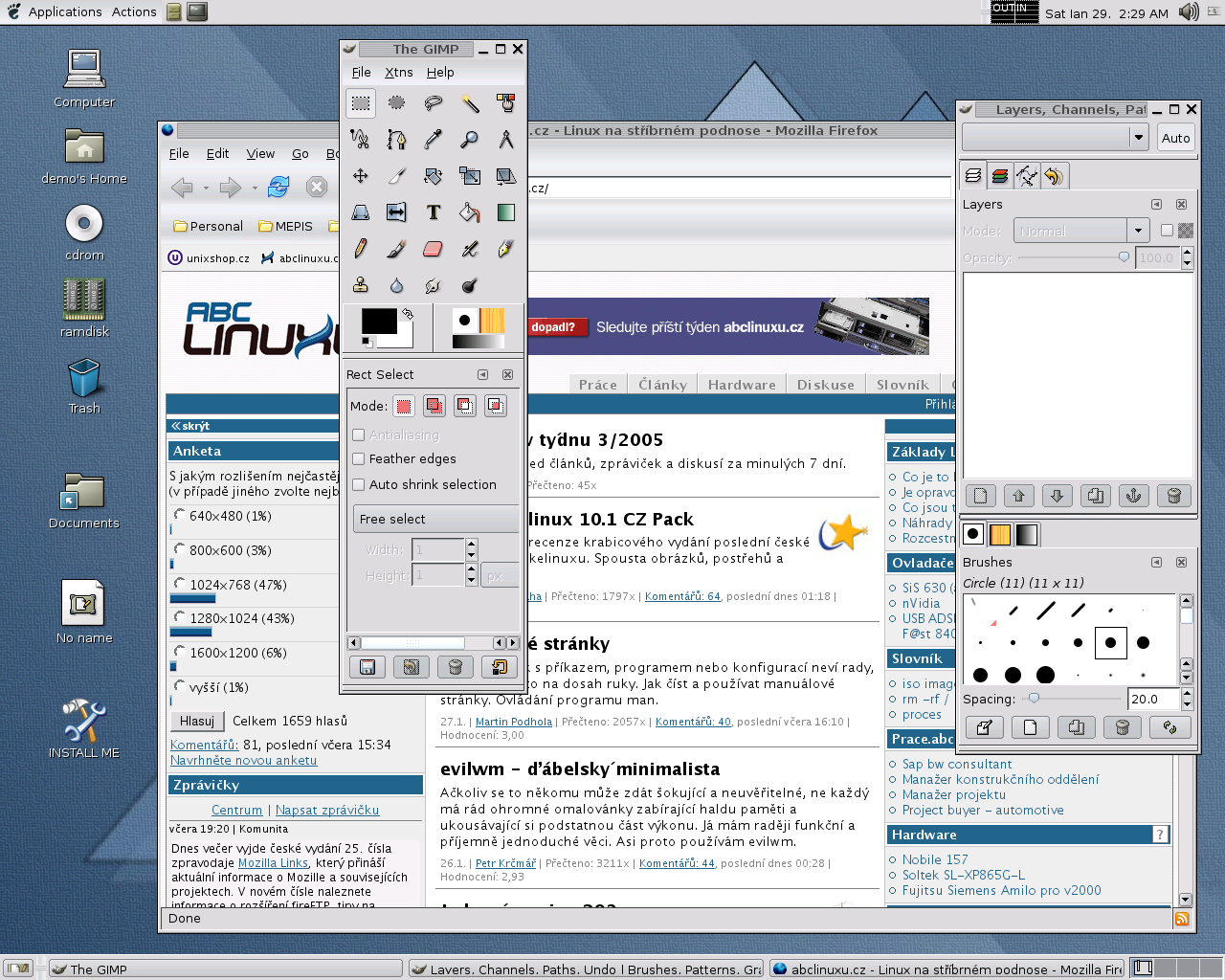
Task: Open the GIMP File menu
Action: 361,73
